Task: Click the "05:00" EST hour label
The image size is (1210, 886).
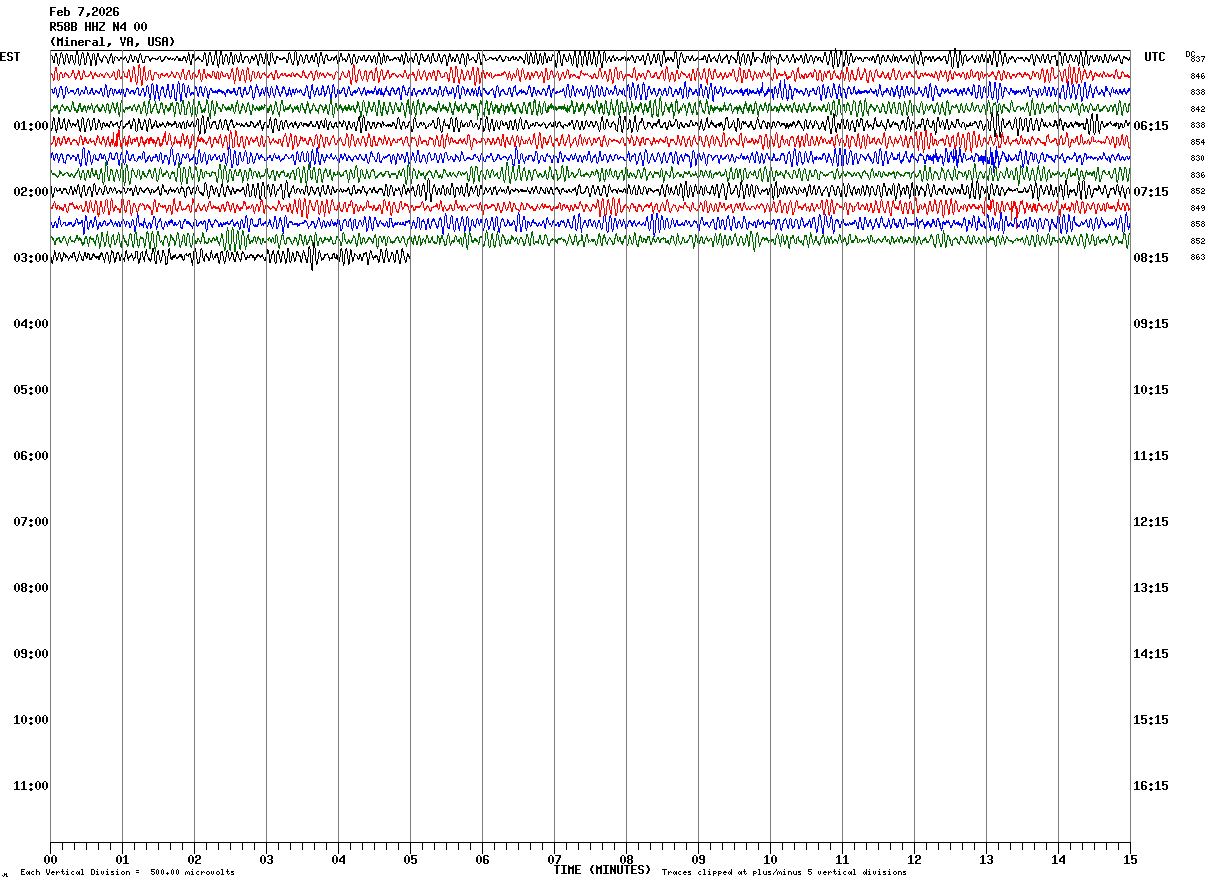Action: [31, 390]
